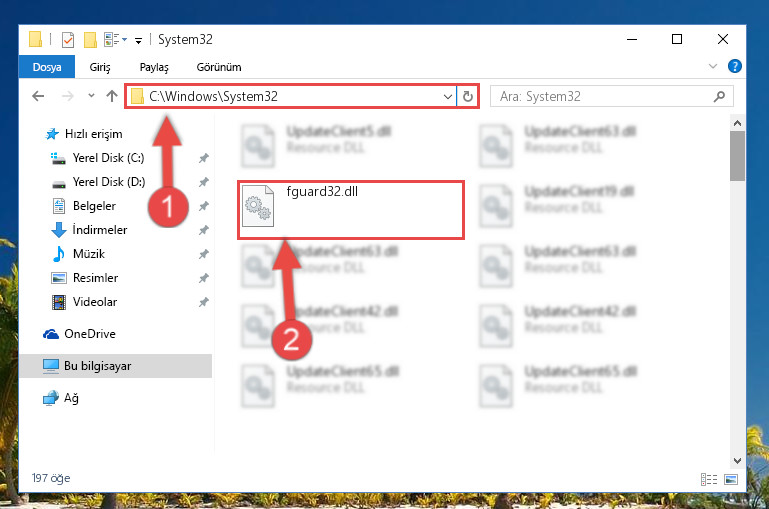Refresh the System32 folder view
The height and width of the screenshot is (509, 769).
(x=468, y=97)
